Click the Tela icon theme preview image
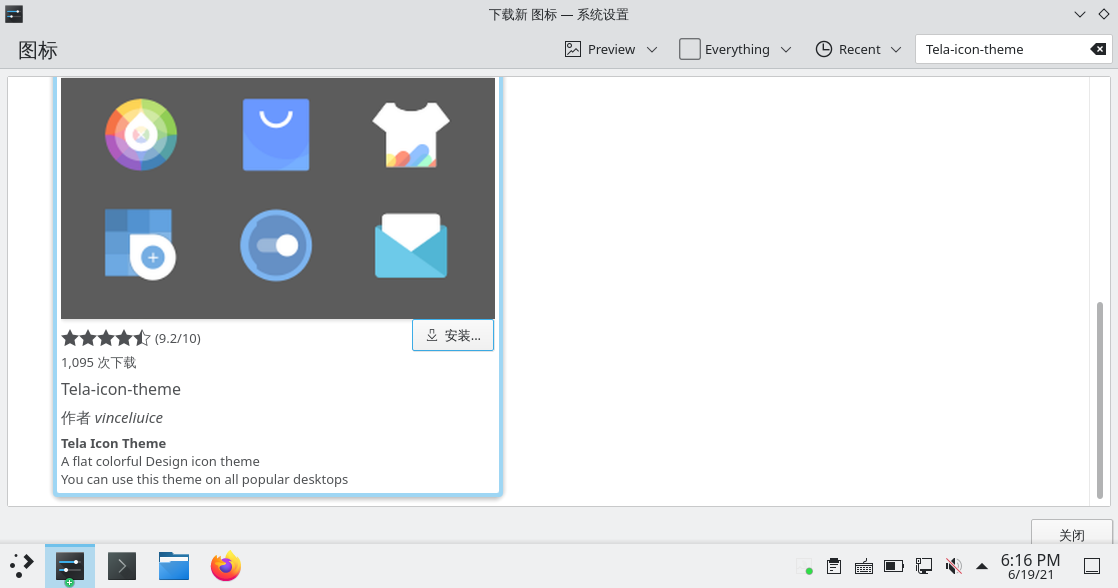This screenshot has height=588, width=1118. [277, 198]
